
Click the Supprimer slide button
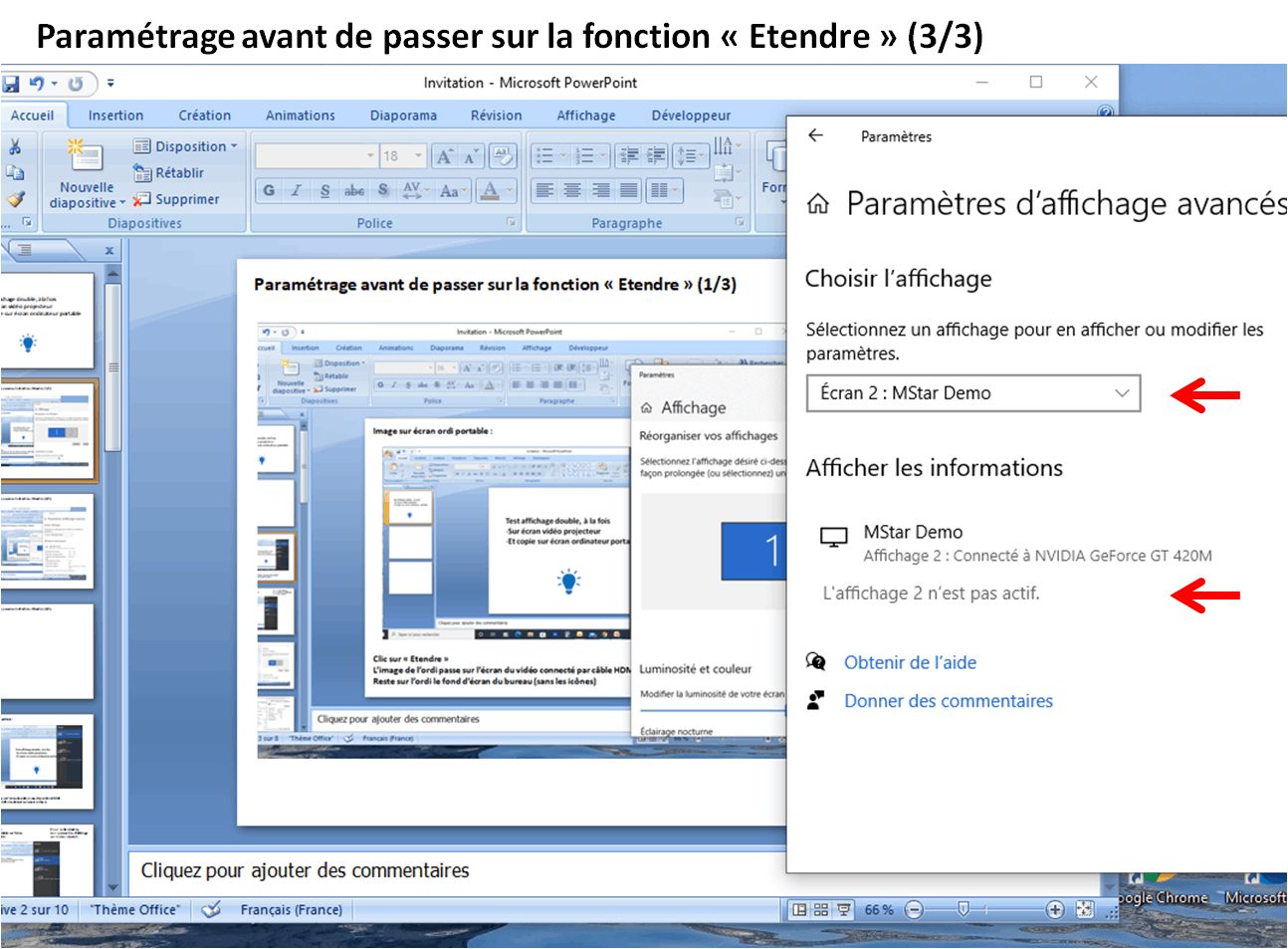coord(176,199)
